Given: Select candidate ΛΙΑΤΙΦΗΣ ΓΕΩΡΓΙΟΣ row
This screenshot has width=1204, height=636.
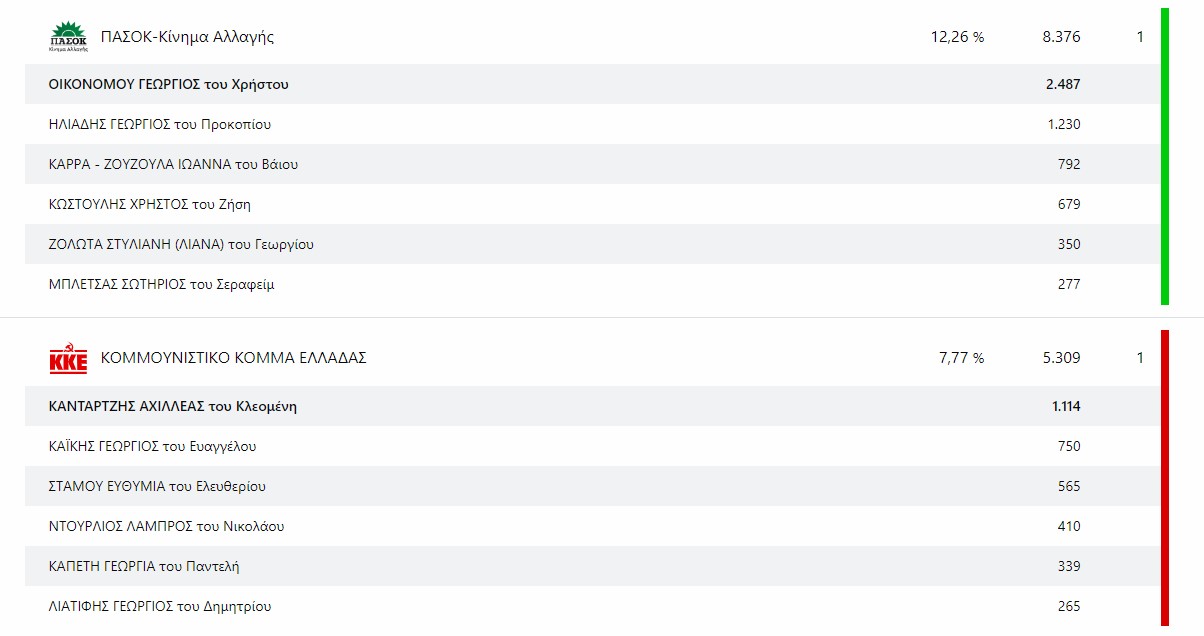Looking at the screenshot, I should tap(592, 606).
